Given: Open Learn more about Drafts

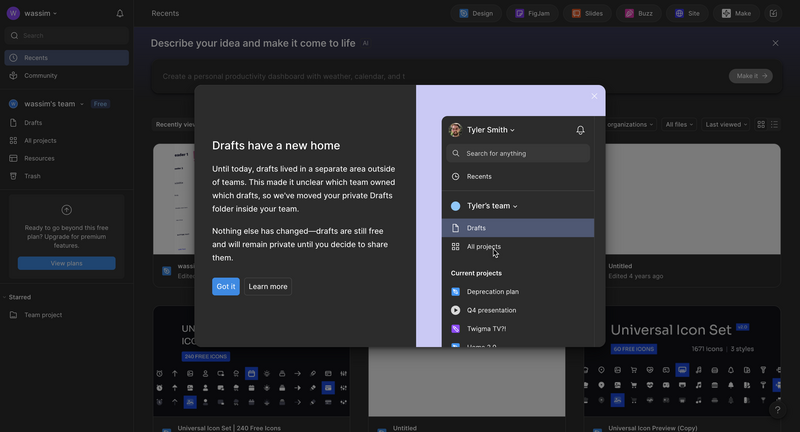Looking at the screenshot, I should (268, 286).
